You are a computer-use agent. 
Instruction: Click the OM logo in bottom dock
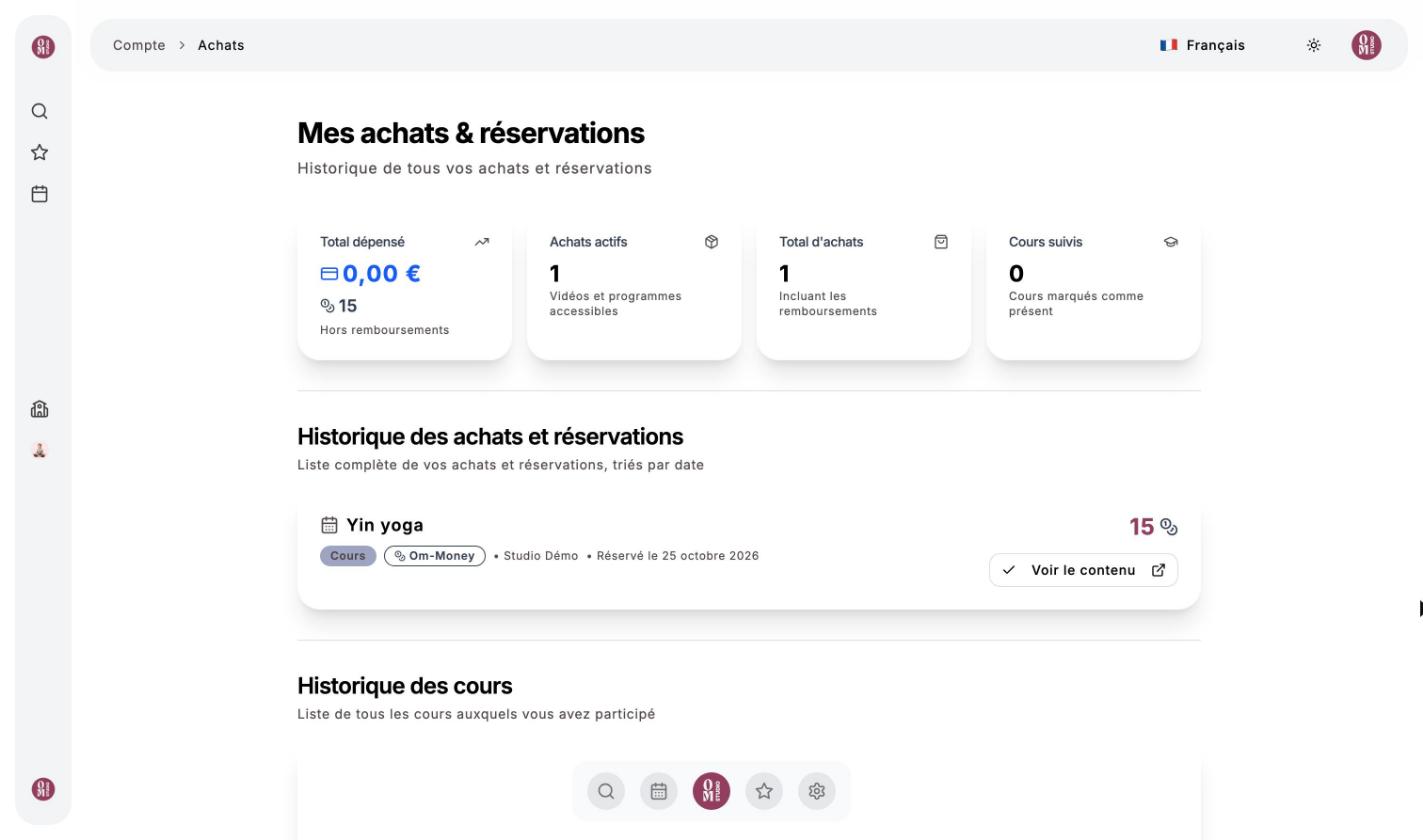[x=711, y=791]
